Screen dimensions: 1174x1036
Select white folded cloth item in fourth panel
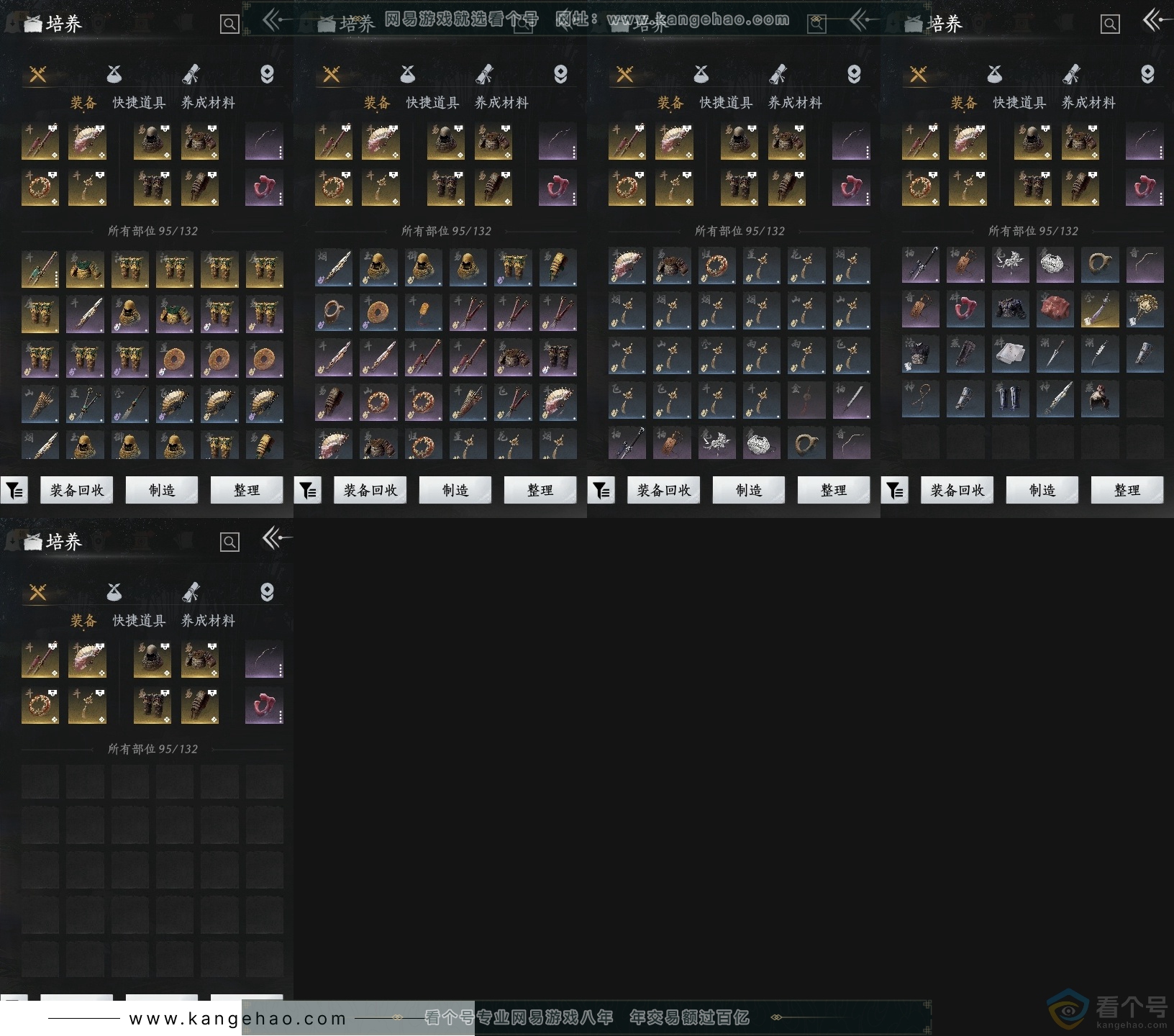click(1010, 354)
